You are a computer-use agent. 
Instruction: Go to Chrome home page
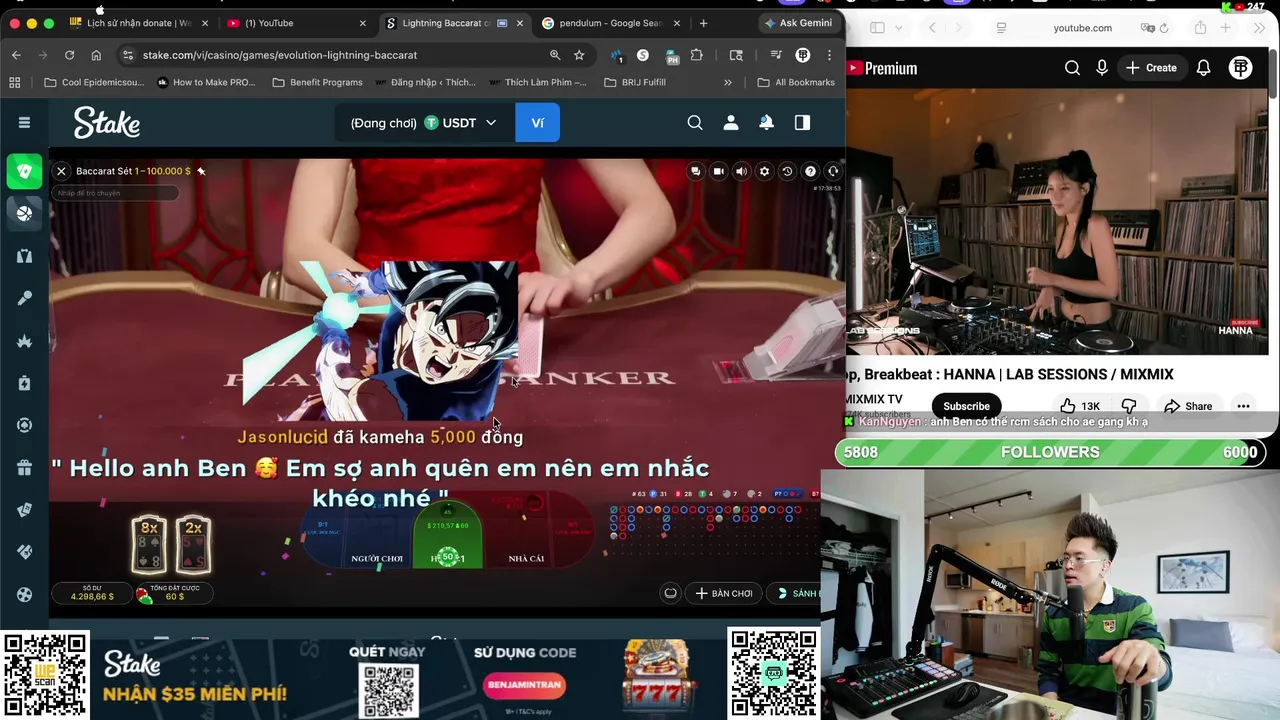96,55
